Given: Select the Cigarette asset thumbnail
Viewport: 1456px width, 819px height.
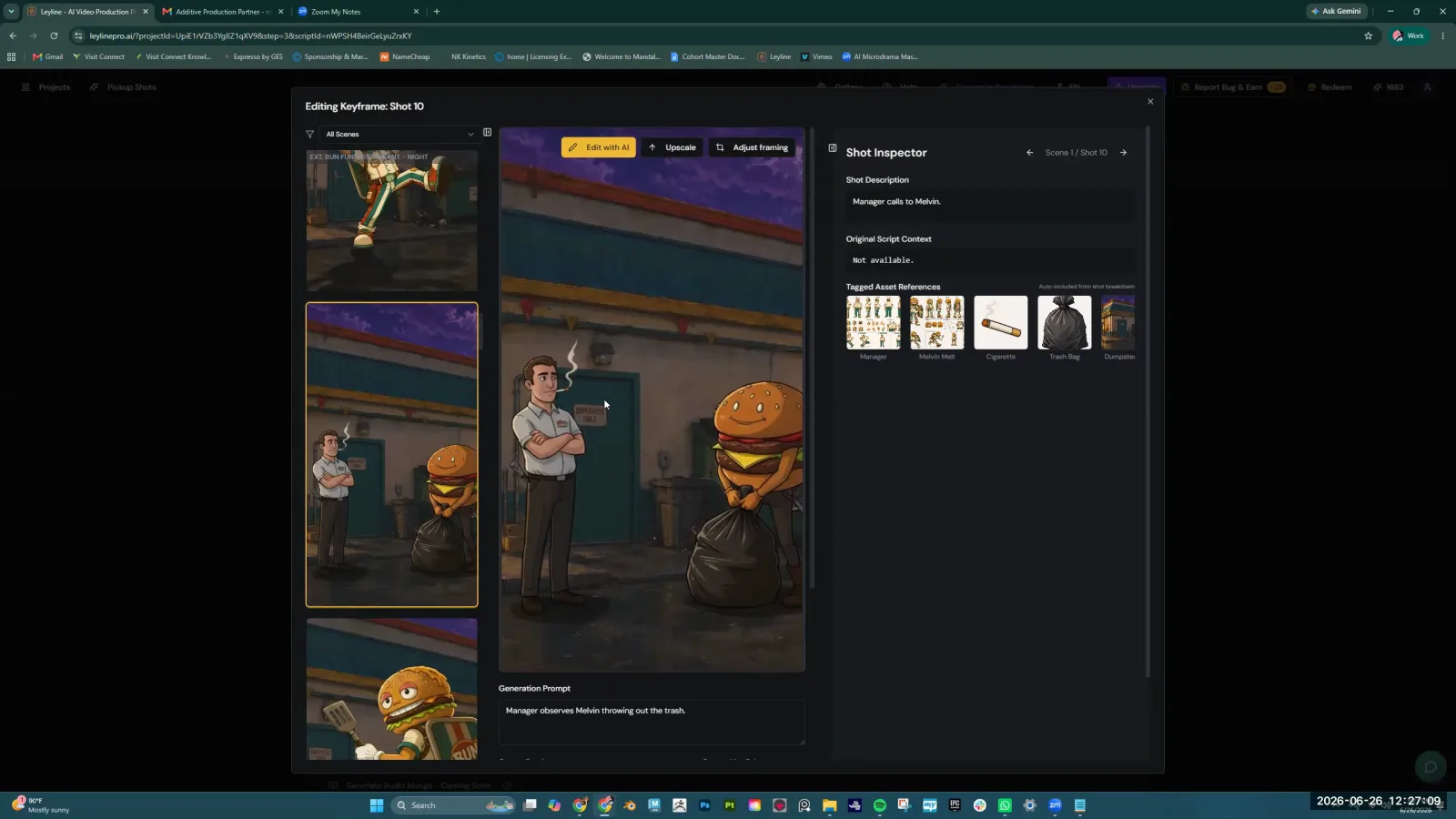Looking at the screenshot, I should [x=1000, y=322].
